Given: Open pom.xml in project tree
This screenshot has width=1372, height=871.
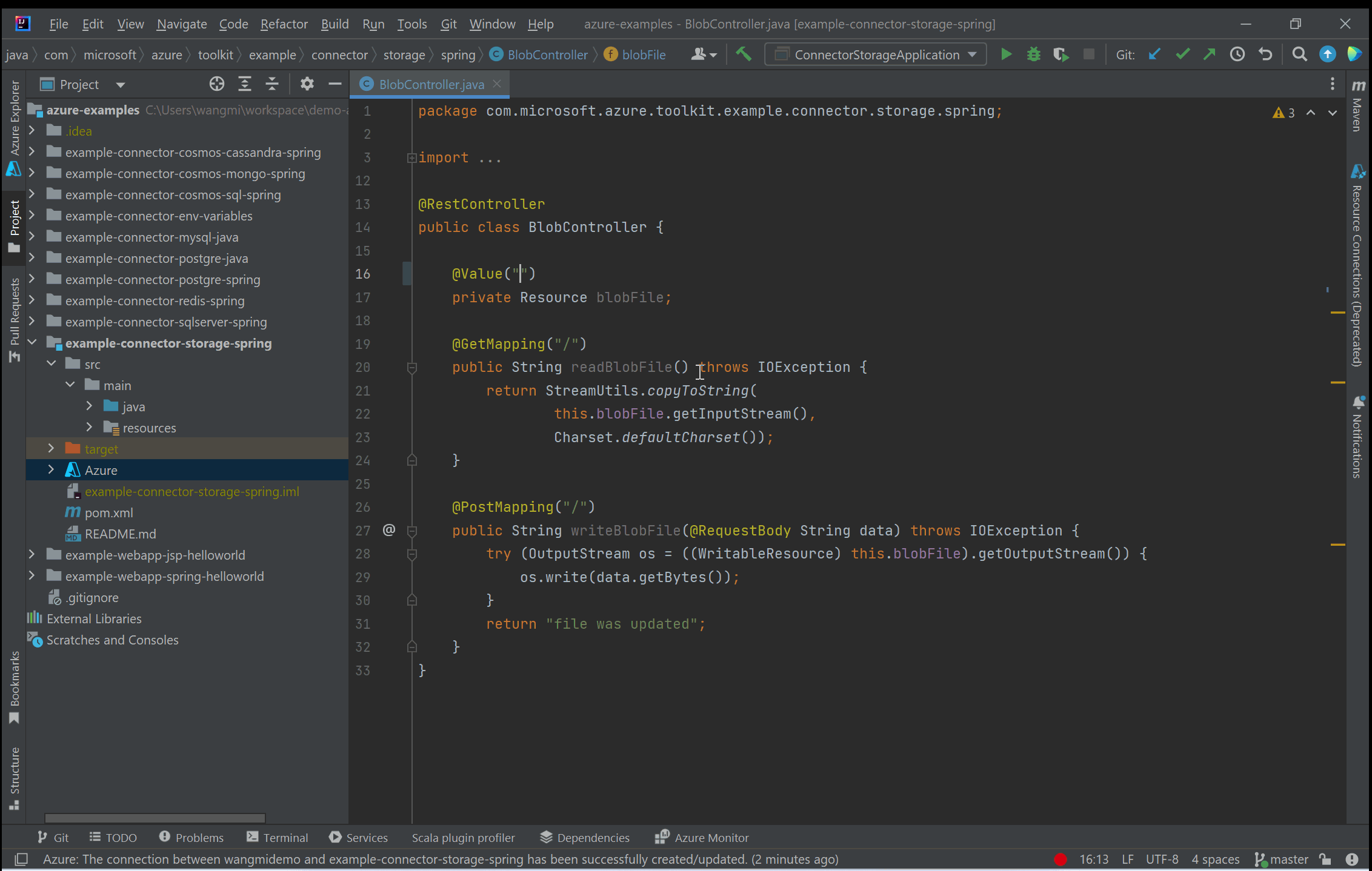Looking at the screenshot, I should click(109, 512).
